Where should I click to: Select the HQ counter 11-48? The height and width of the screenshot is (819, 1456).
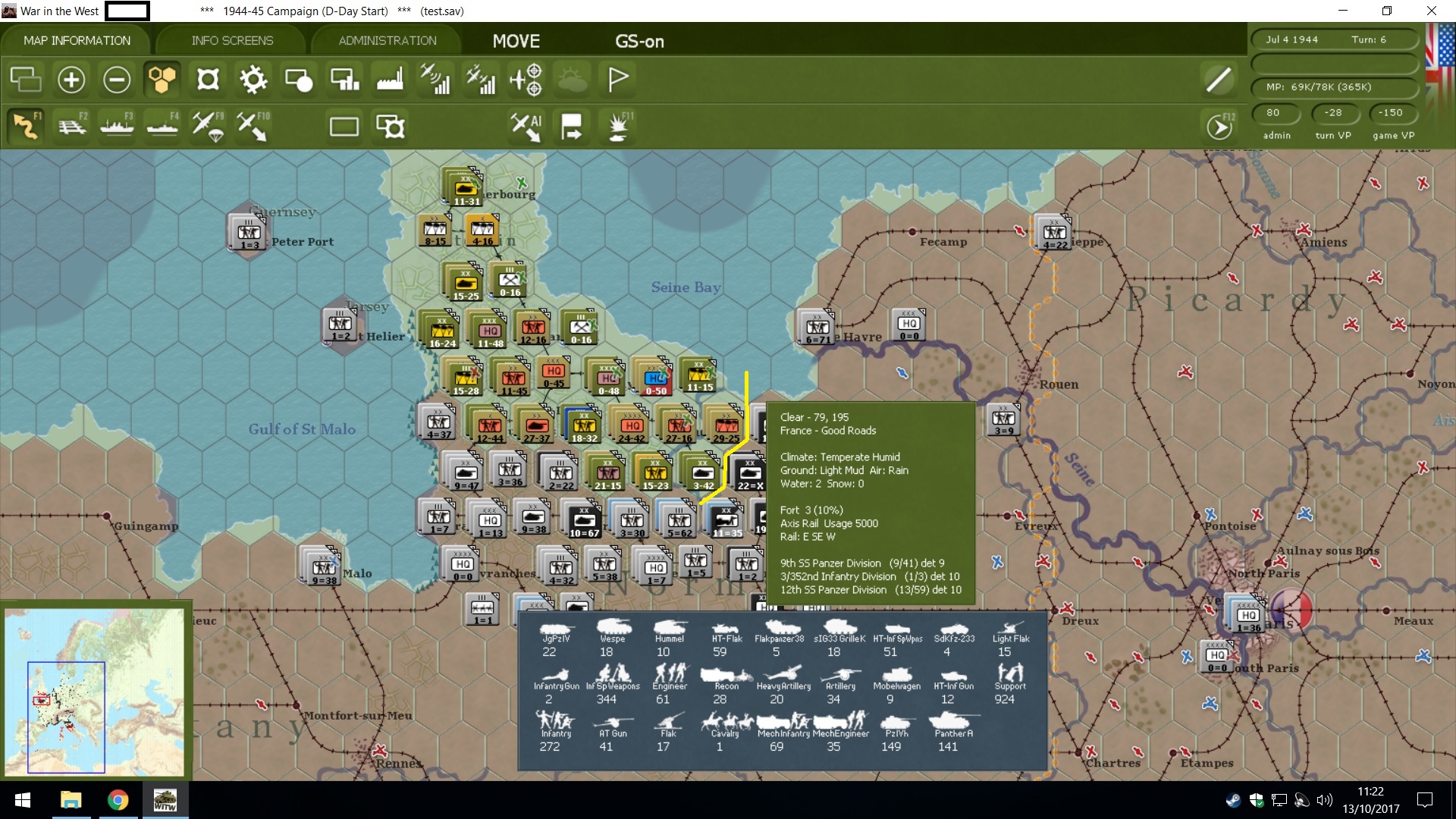[489, 330]
